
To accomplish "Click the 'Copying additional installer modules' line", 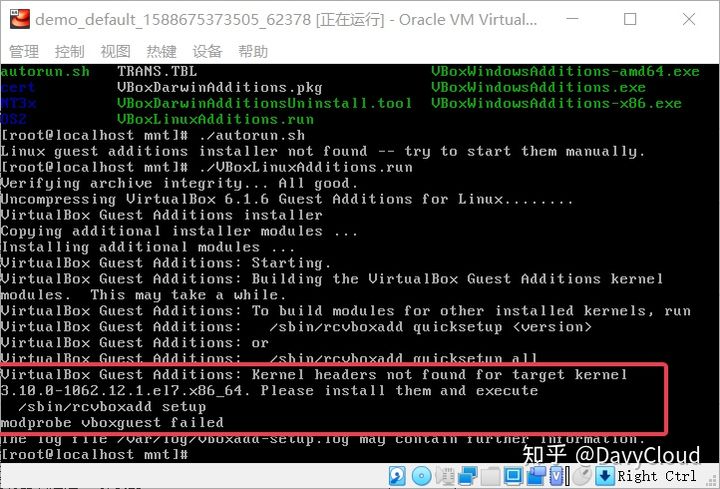I will point(179,231).
